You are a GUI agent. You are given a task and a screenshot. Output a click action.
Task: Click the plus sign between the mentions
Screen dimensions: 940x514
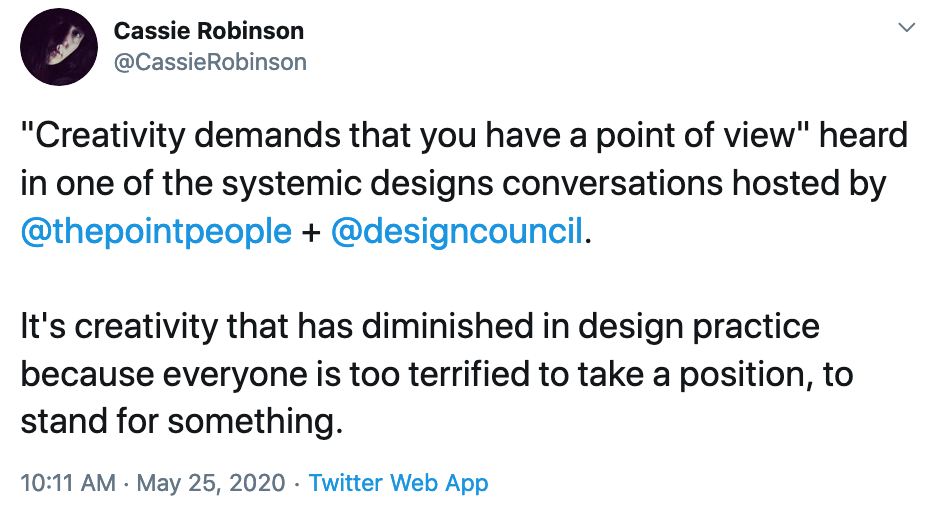(310, 232)
